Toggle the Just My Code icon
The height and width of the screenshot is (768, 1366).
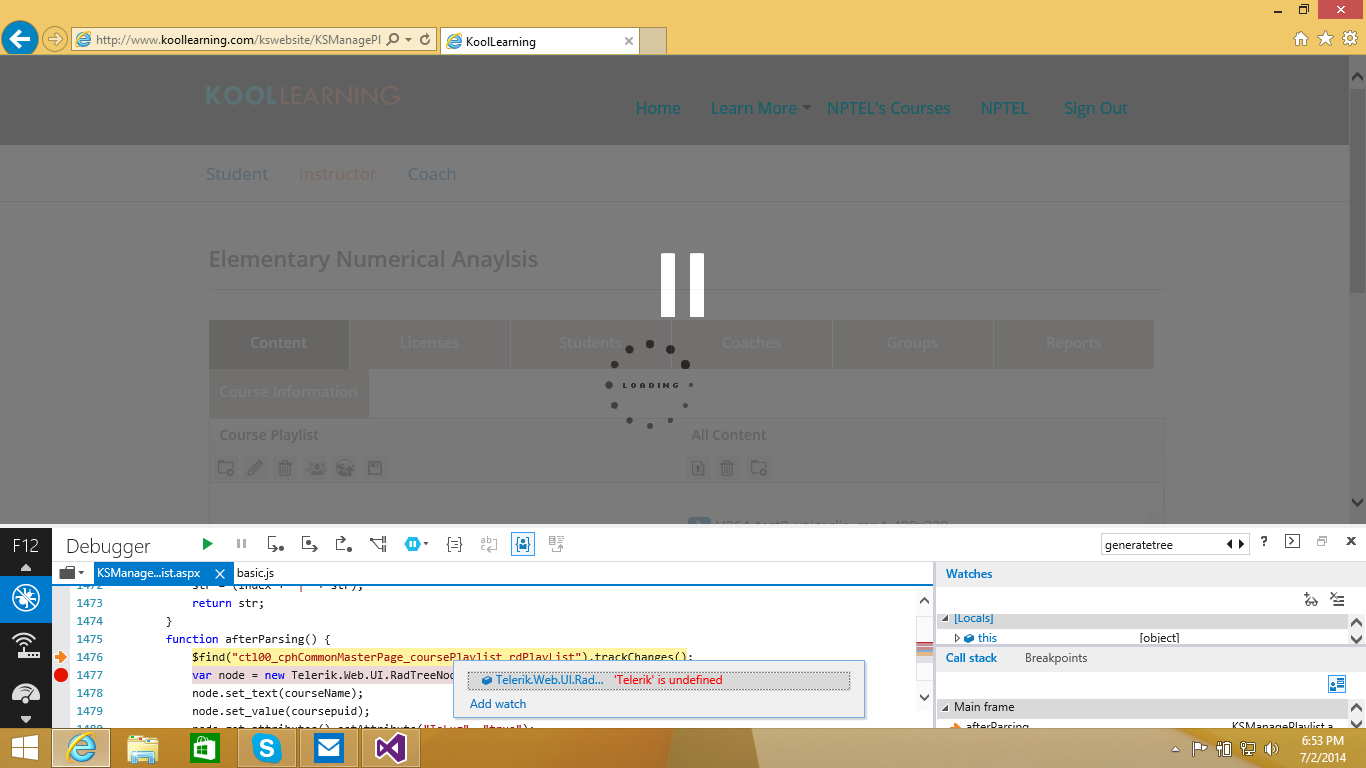coord(523,544)
